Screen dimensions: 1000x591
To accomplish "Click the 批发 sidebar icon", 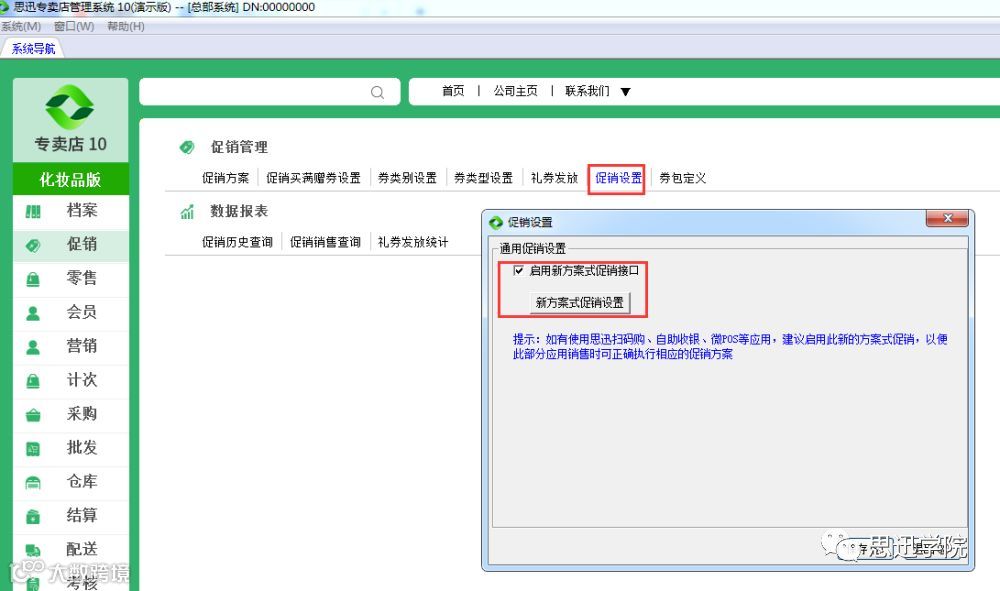I will [33, 449].
